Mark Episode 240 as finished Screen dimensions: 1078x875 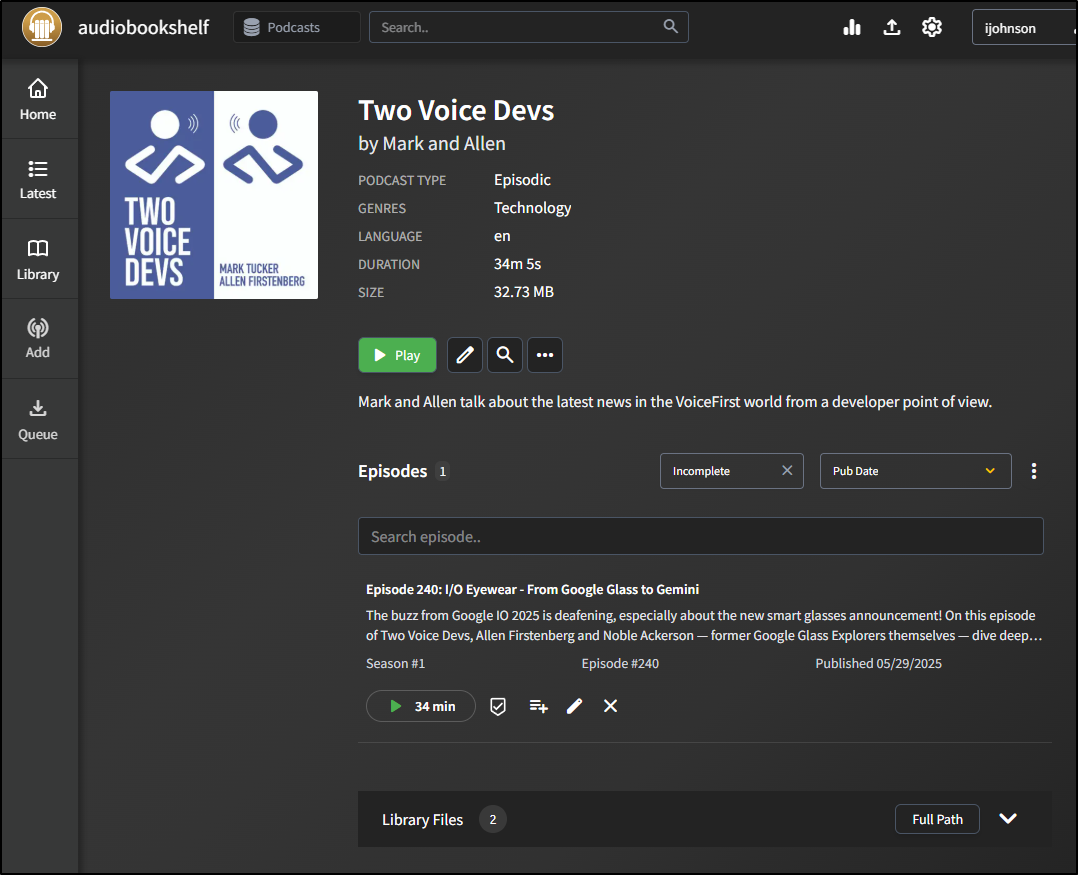[498, 707]
